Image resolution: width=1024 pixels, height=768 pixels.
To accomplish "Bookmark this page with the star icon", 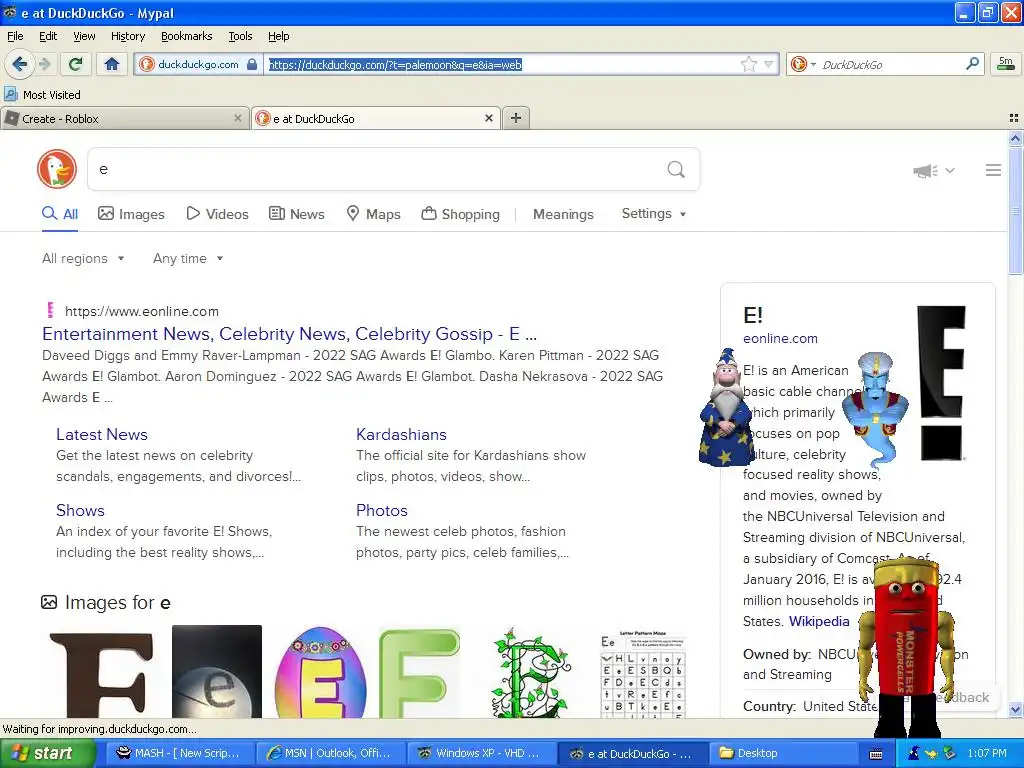I will [x=748, y=64].
